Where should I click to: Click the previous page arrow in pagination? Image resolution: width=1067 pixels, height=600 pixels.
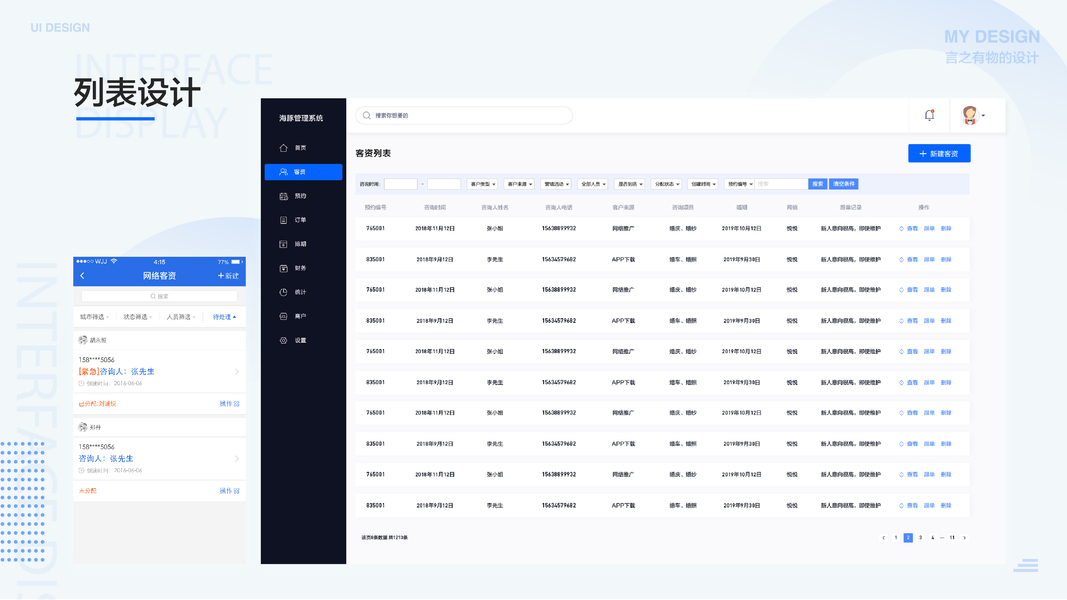(x=883, y=537)
